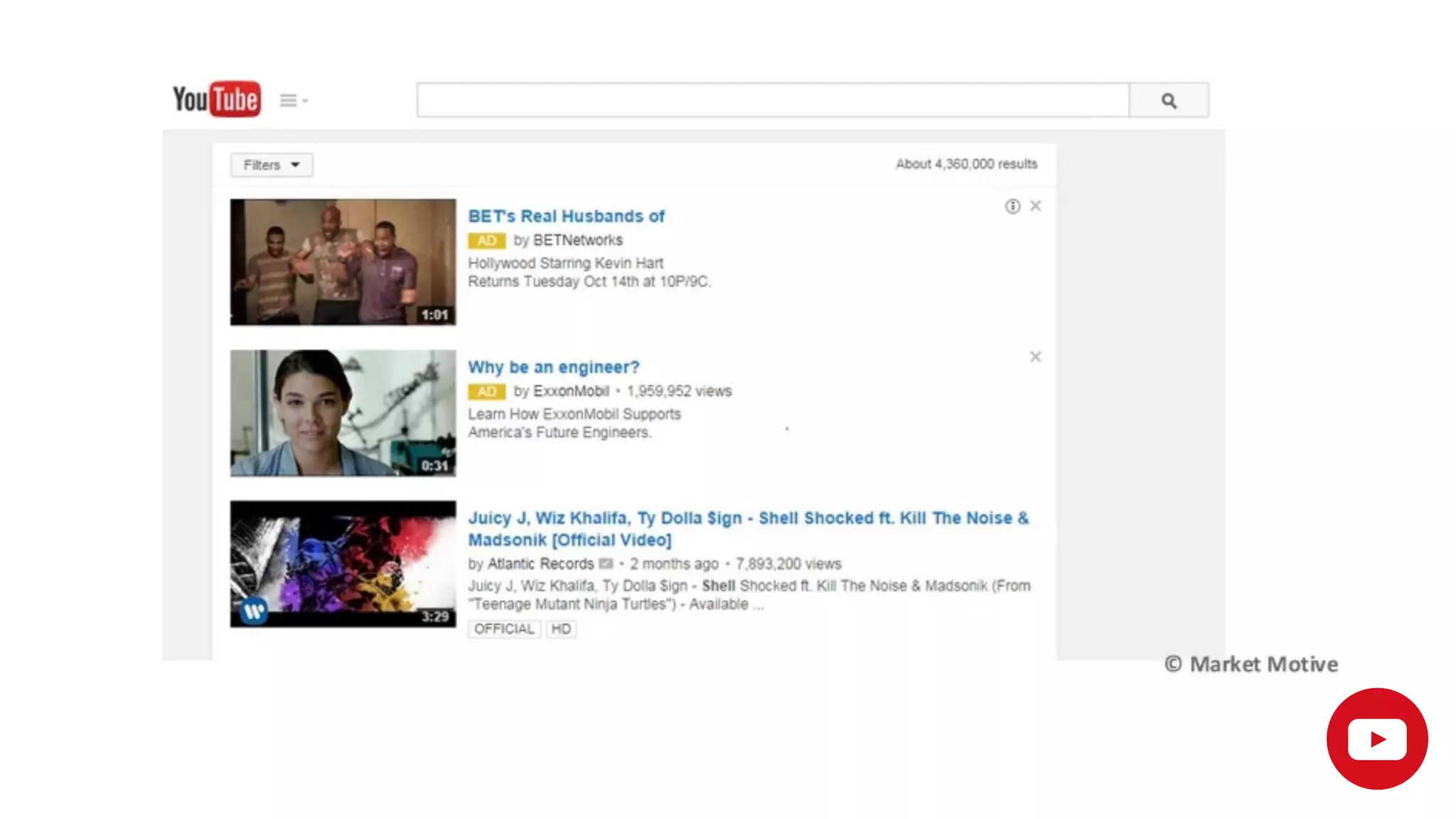1456x819 pixels.
Task: Dismiss the Why be an engineer ad
Action: (1035, 357)
